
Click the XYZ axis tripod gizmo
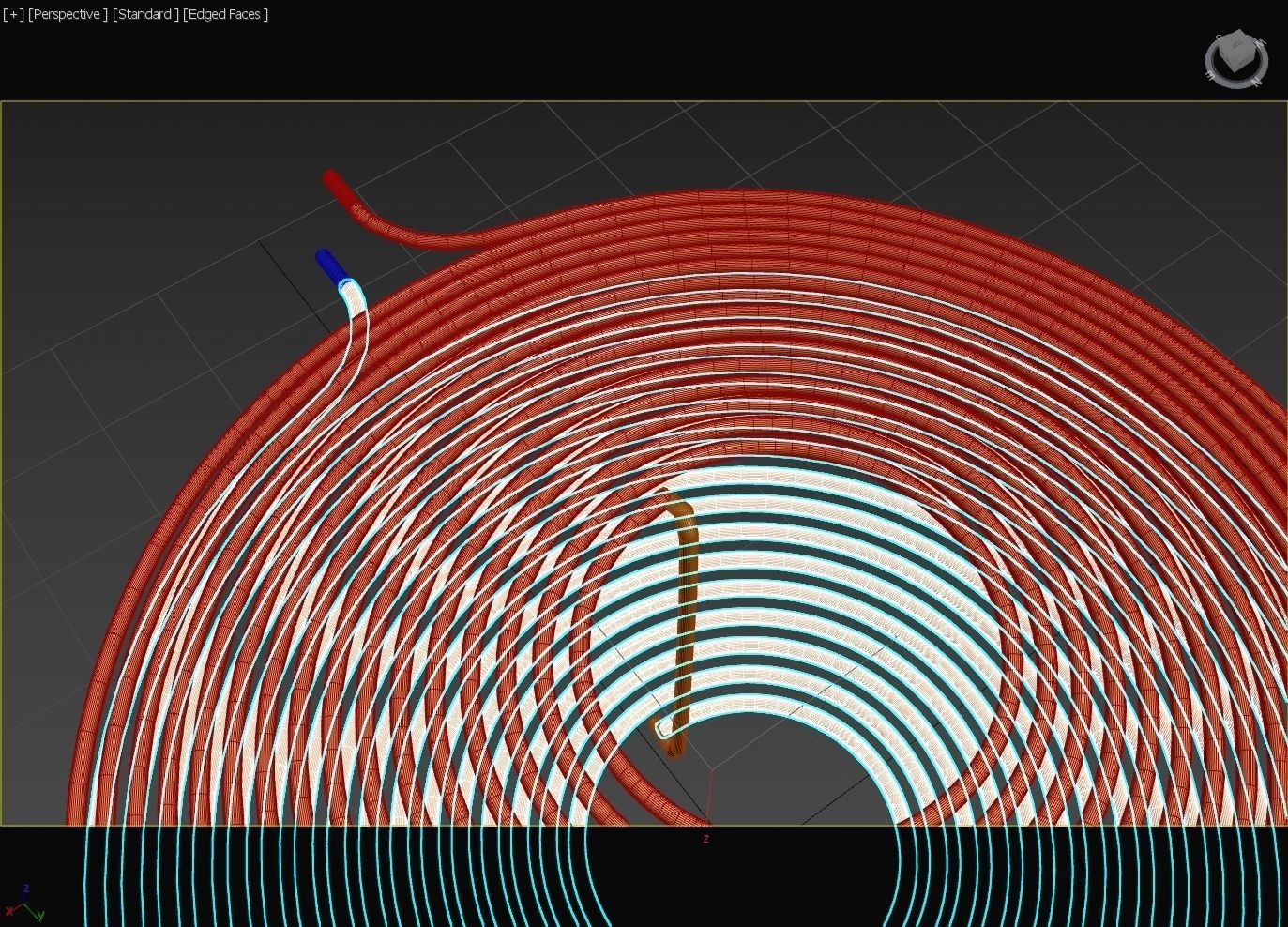[25, 904]
